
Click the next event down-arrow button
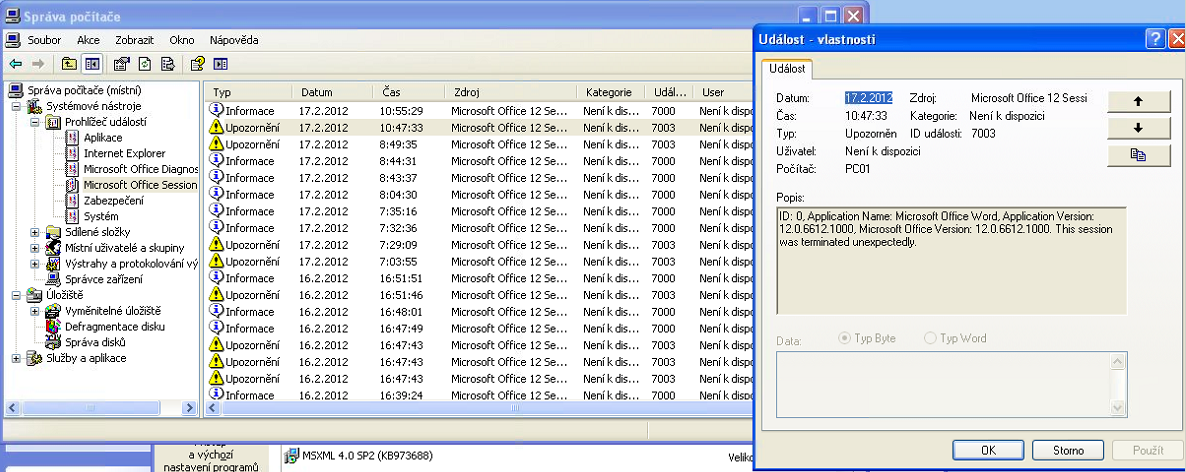pyautogui.click(x=1138, y=128)
